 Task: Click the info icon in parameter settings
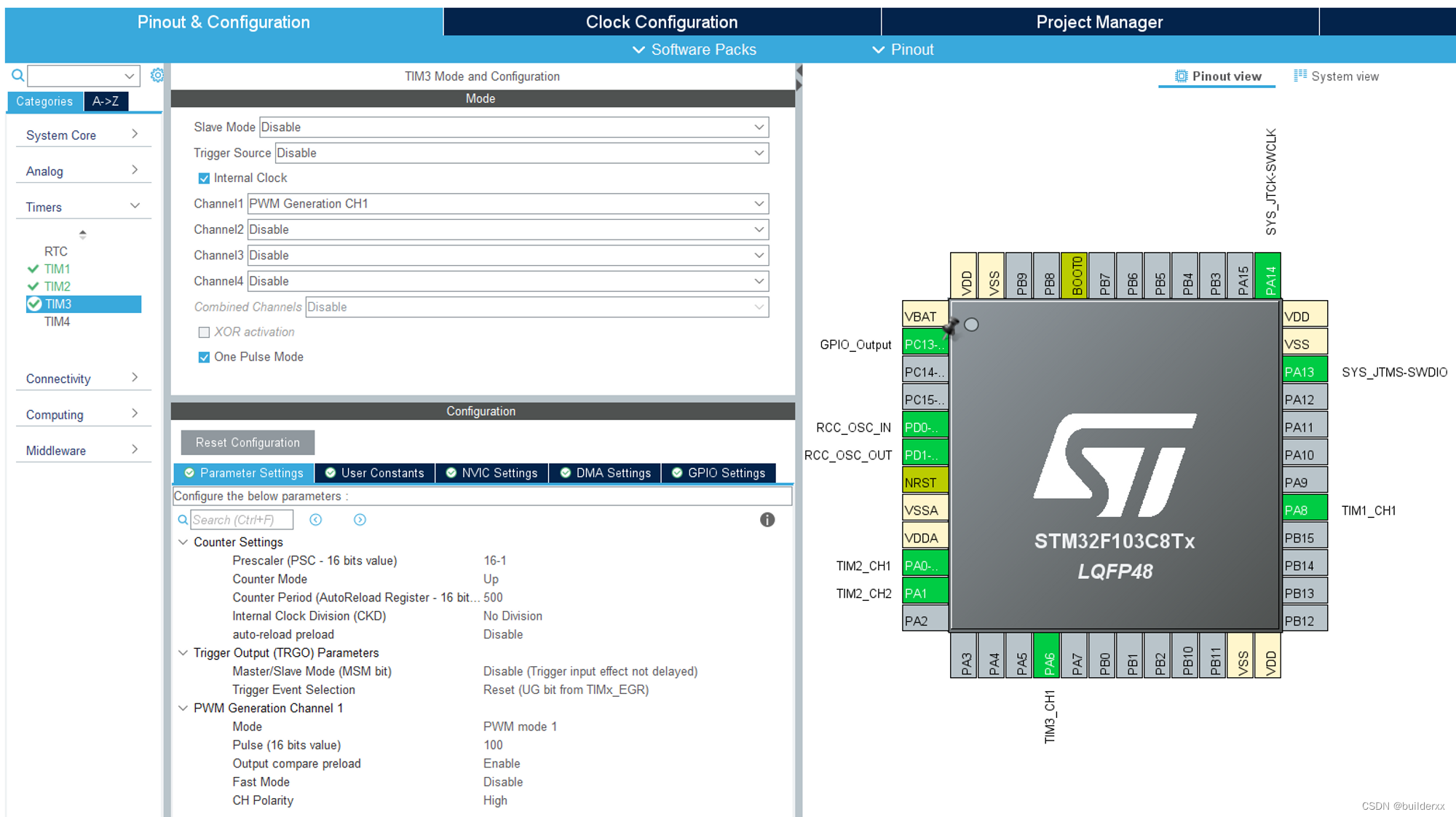[767, 519]
